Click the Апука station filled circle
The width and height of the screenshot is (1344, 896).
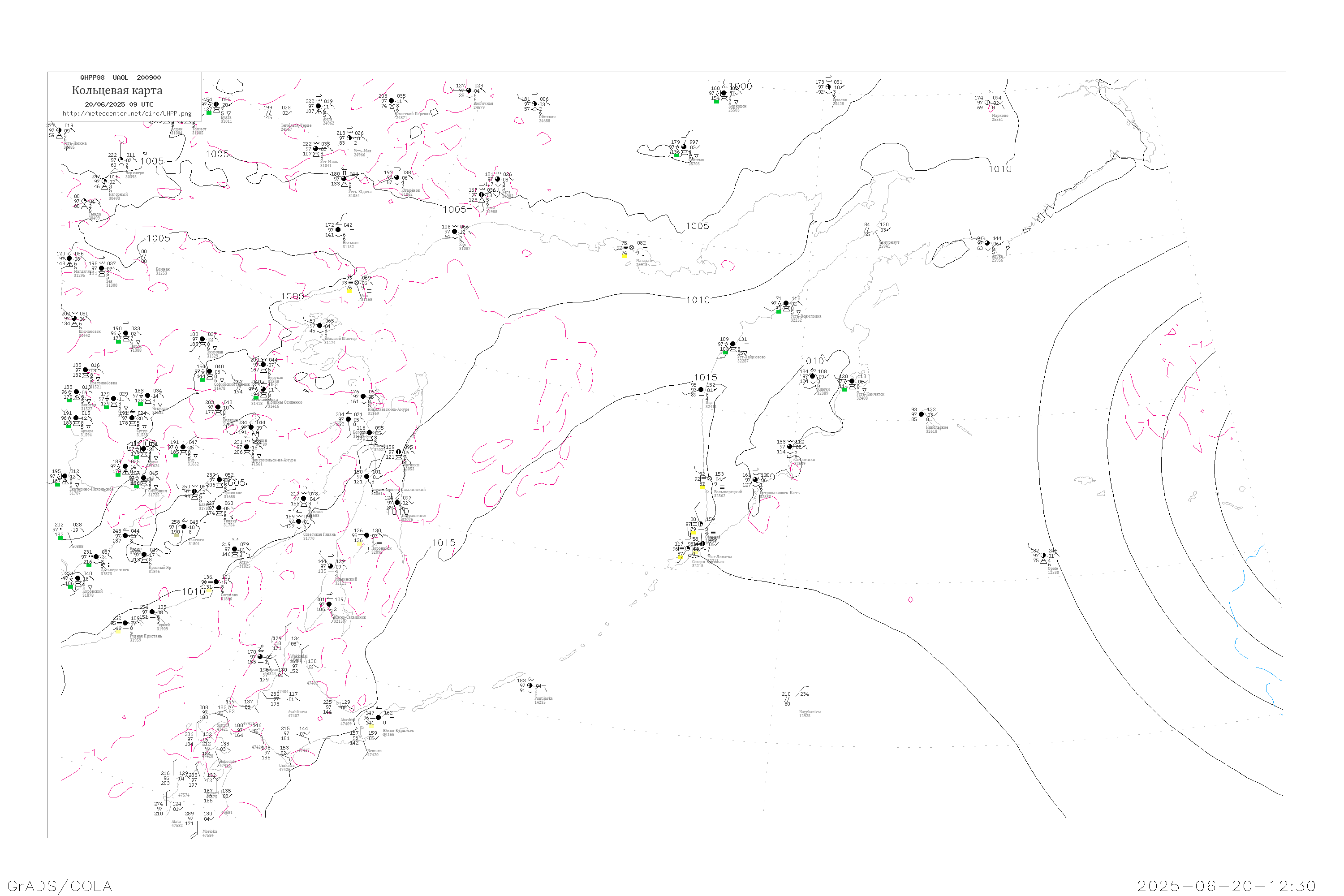(987, 243)
